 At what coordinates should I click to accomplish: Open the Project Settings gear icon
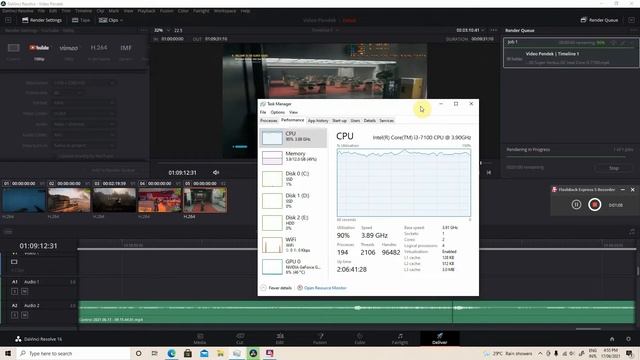[629, 339]
